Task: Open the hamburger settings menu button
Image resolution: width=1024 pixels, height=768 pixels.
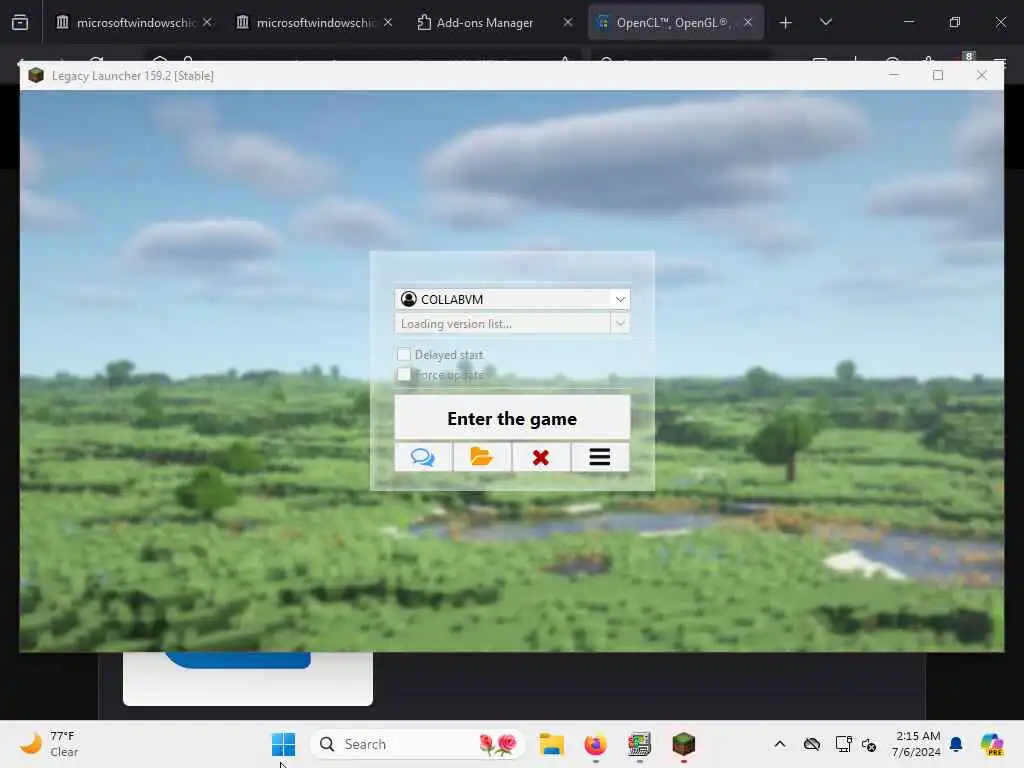Action: 600,457
